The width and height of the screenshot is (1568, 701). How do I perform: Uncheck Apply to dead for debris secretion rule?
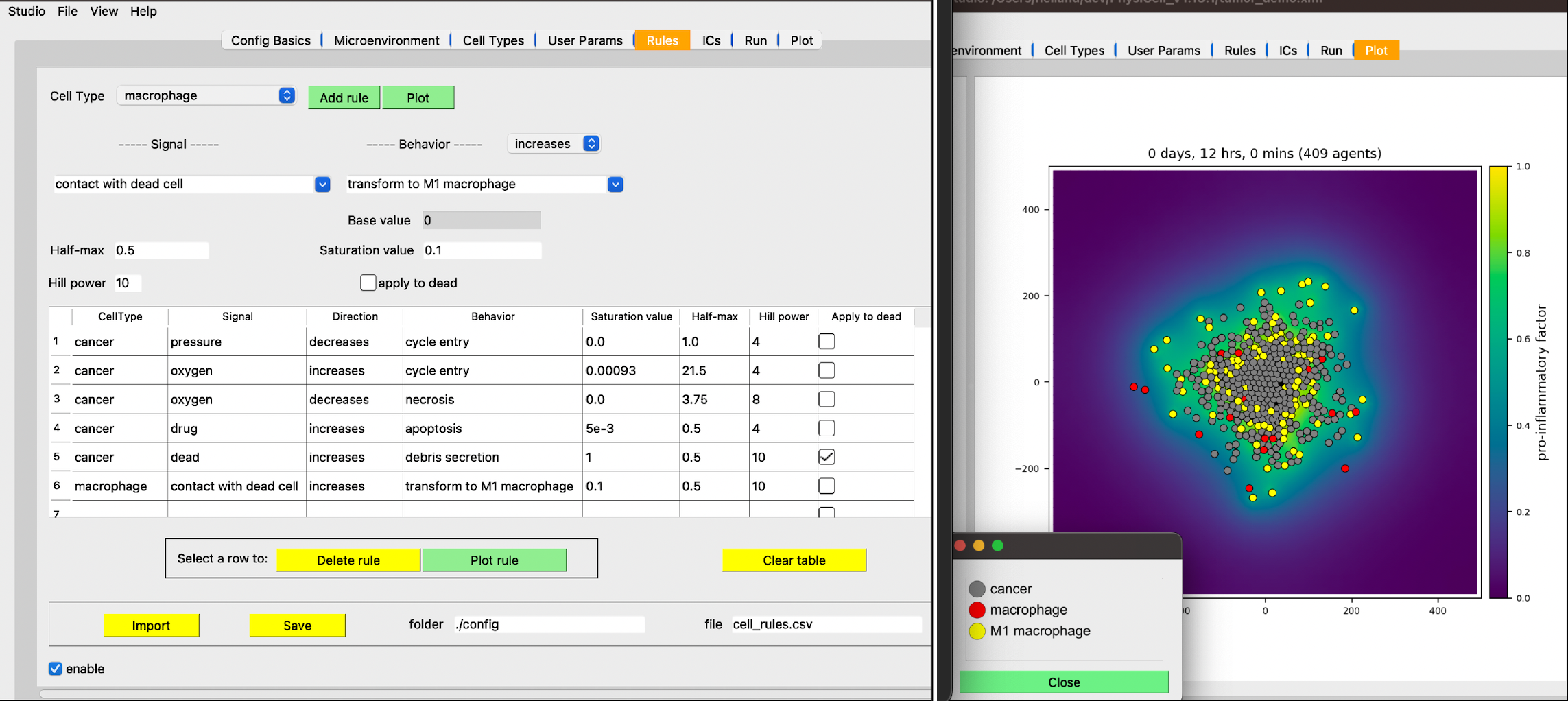click(827, 457)
